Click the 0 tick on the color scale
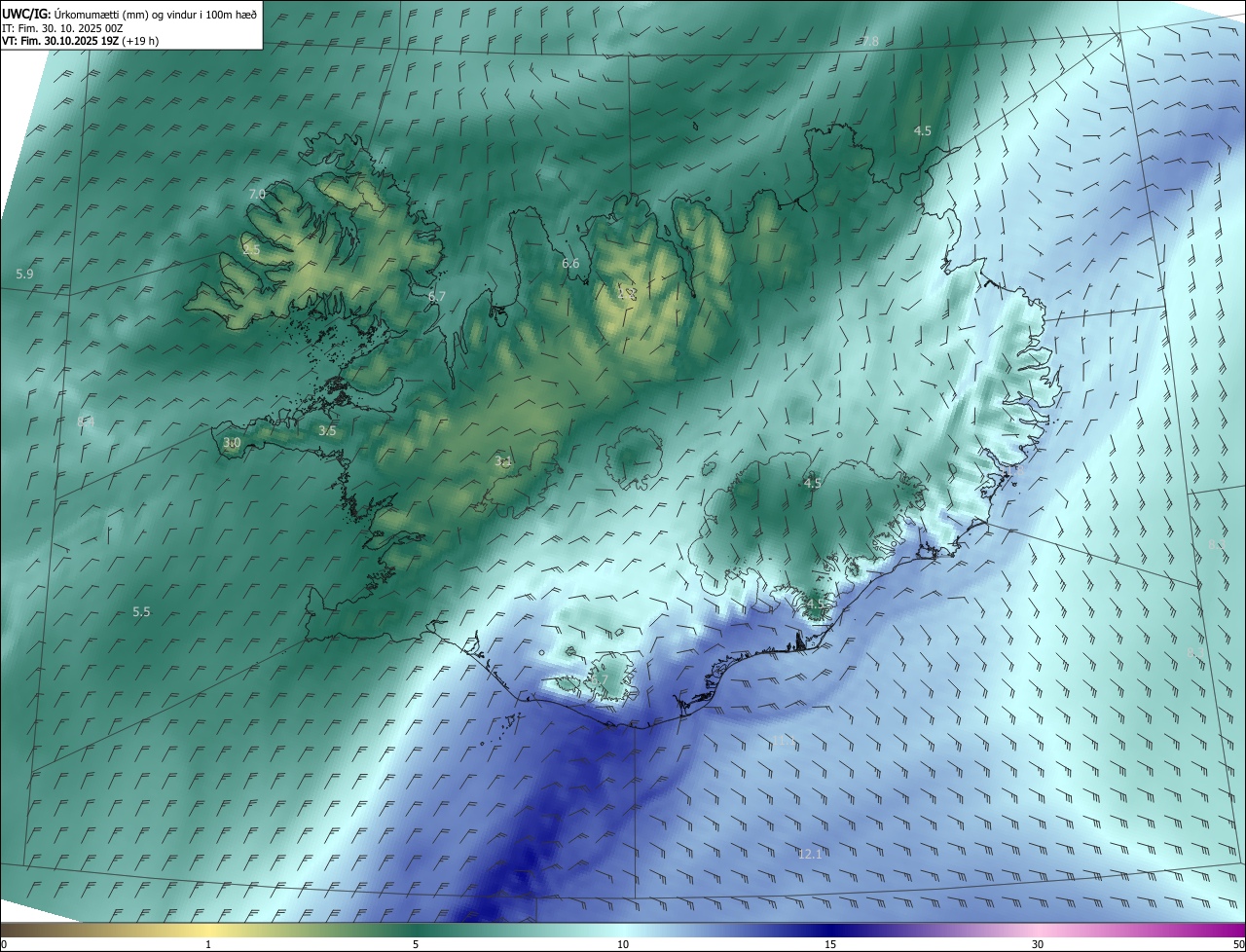Viewport: 1246px width, 952px height. (x=4, y=944)
